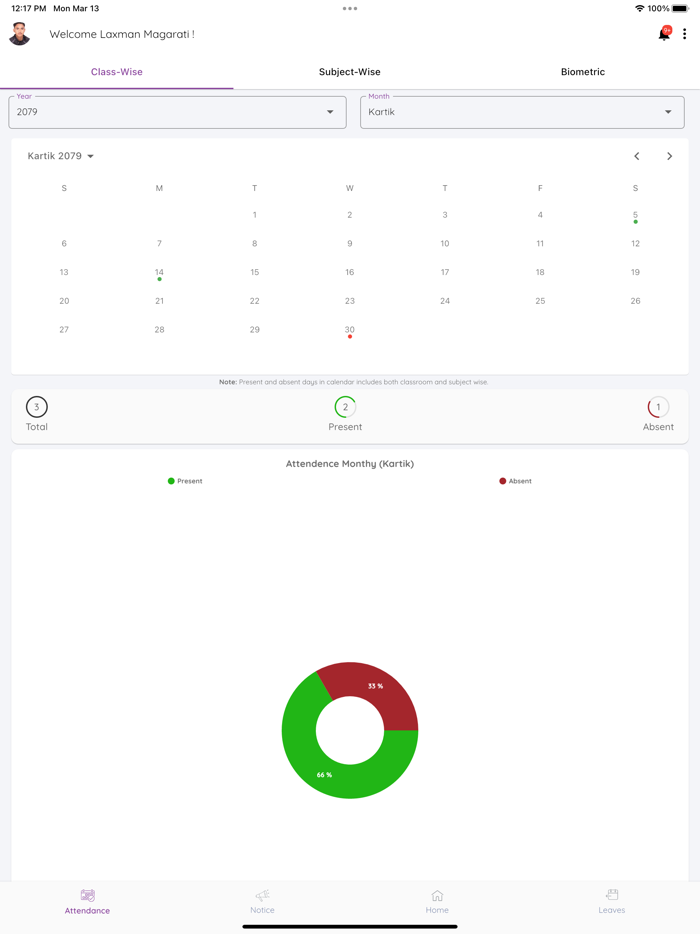Viewport: 700px width, 934px height.
Task: Select day 25 in the calendar
Action: point(540,301)
